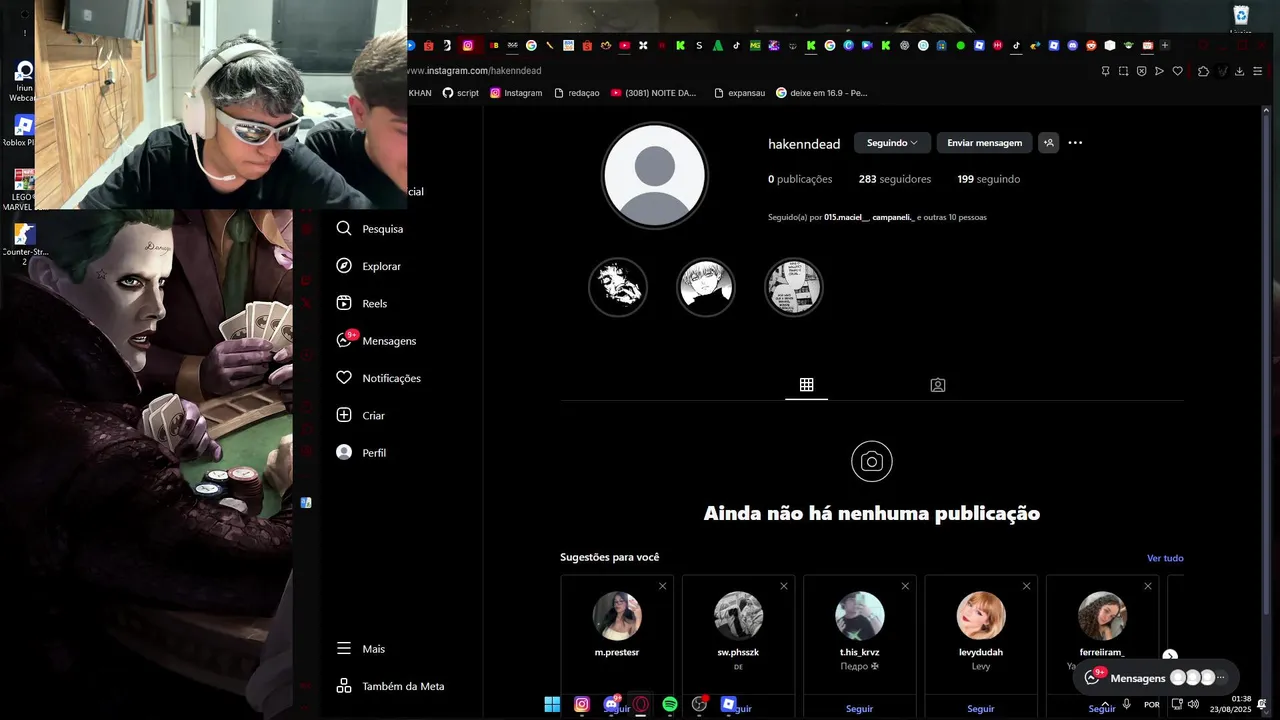The width and height of the screenshot is (1280, 720).
Task: Open Também da Meta menu
Action: (x=390, y=686)
